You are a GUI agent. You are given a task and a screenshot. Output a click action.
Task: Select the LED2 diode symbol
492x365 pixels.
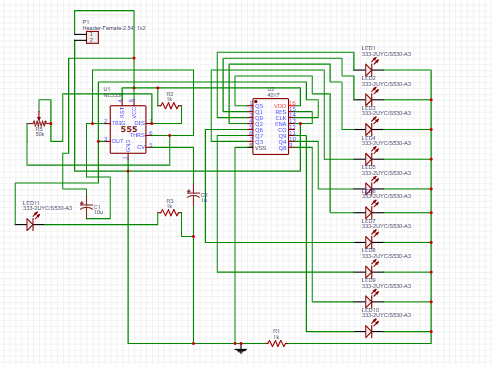coord(371,96)
